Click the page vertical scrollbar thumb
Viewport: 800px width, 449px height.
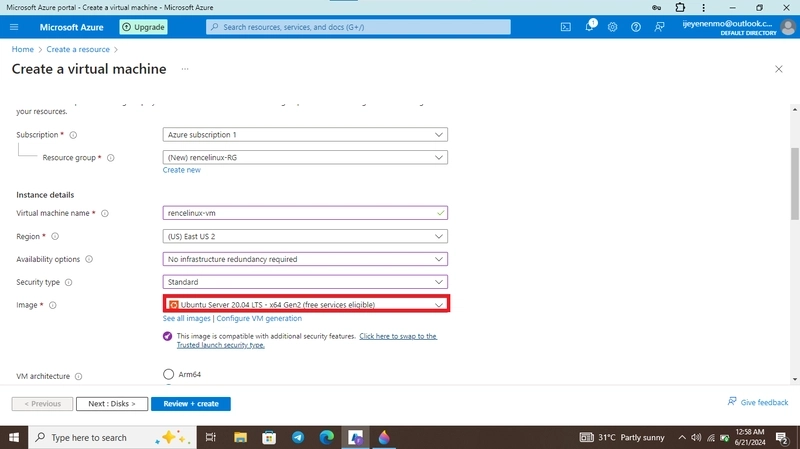(795, 184)
